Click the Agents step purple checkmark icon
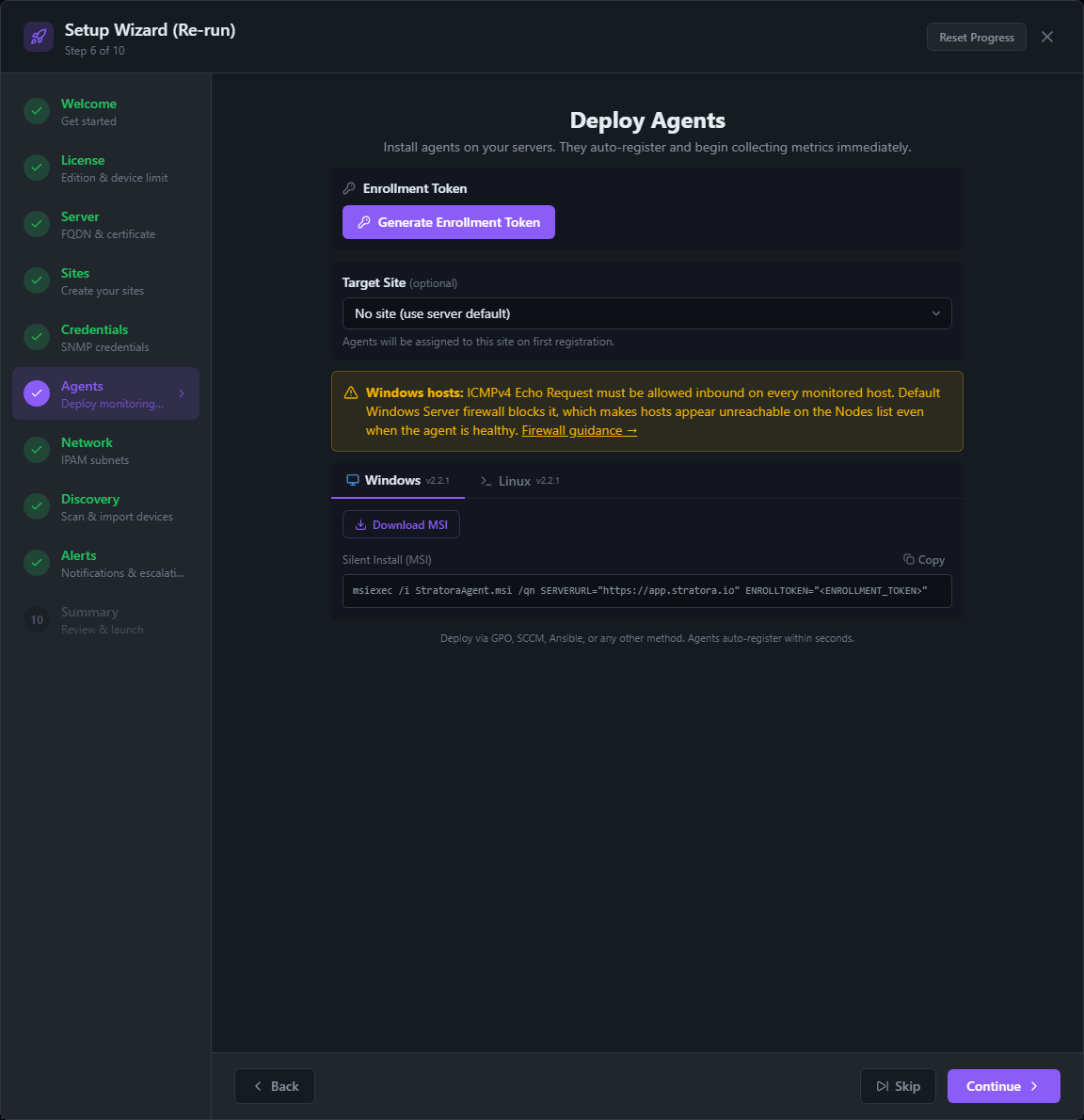The width and height of the screenshot is (1084, 1120). (x=37, y=392)
